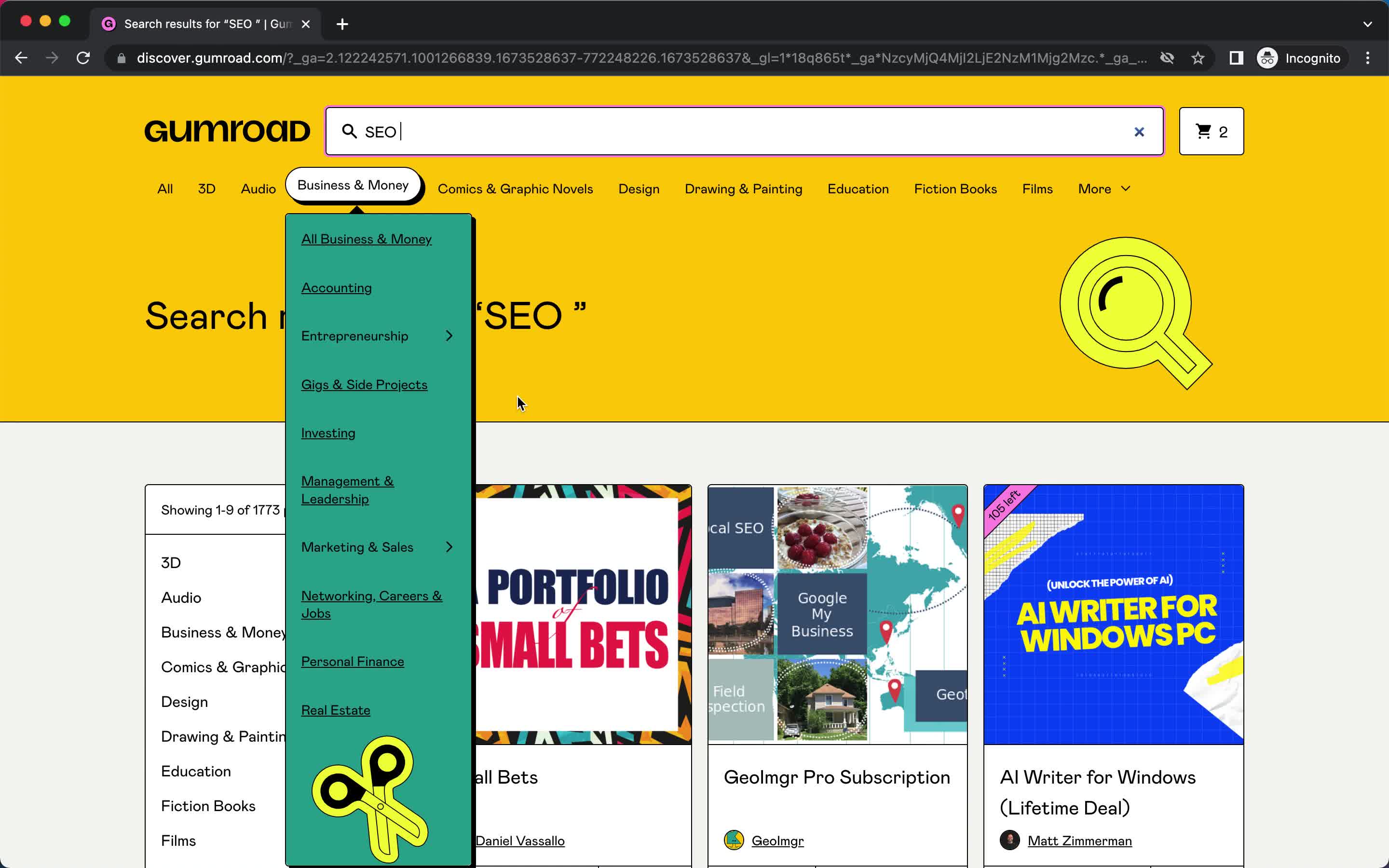Filter by Films in sidebar

tap(178, 841)
